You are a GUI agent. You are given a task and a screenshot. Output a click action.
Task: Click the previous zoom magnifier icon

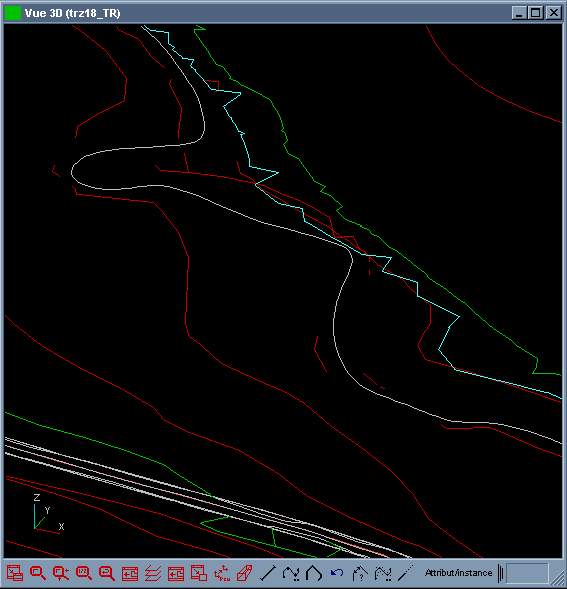(x=106, y=573)
